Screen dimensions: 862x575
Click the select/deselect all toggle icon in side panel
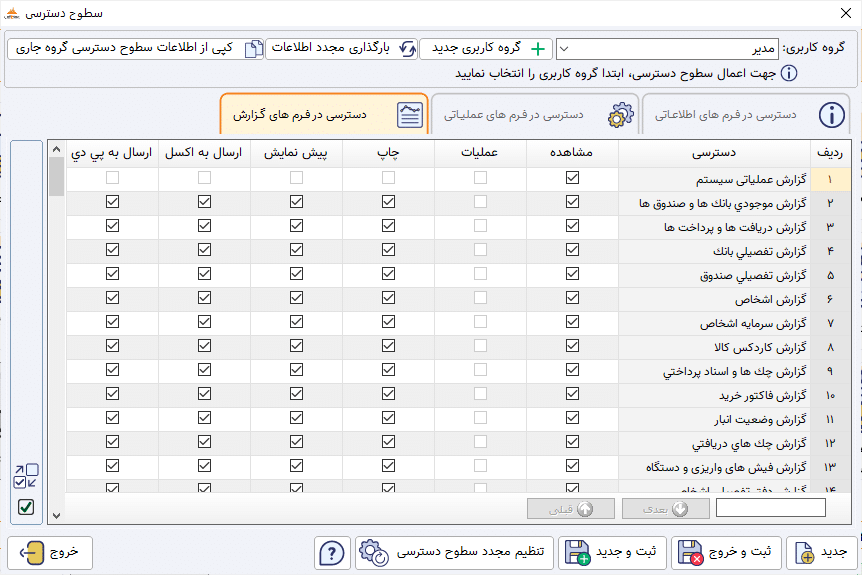(26, 476)
